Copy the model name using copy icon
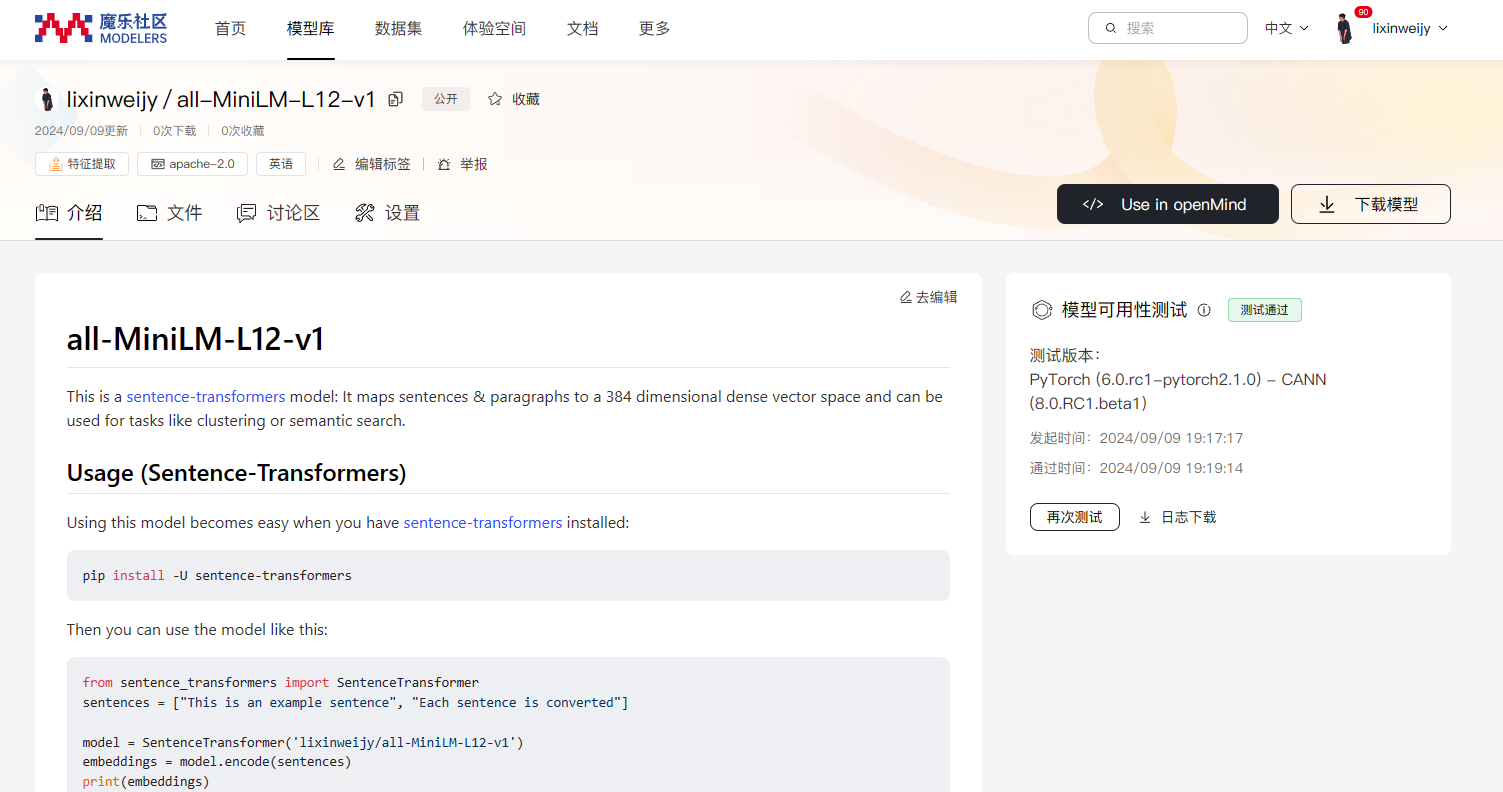The image size is (1503, 792). click(x=396, y=99)
